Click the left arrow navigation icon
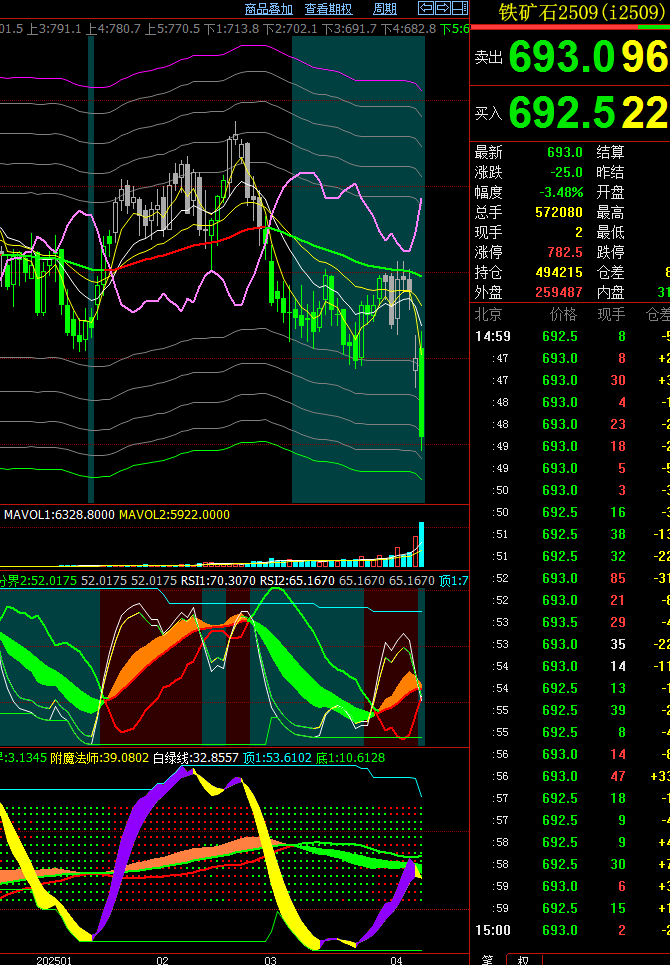Image resolution: width=670 pixels, height=965 pixels. click(426, 8)
